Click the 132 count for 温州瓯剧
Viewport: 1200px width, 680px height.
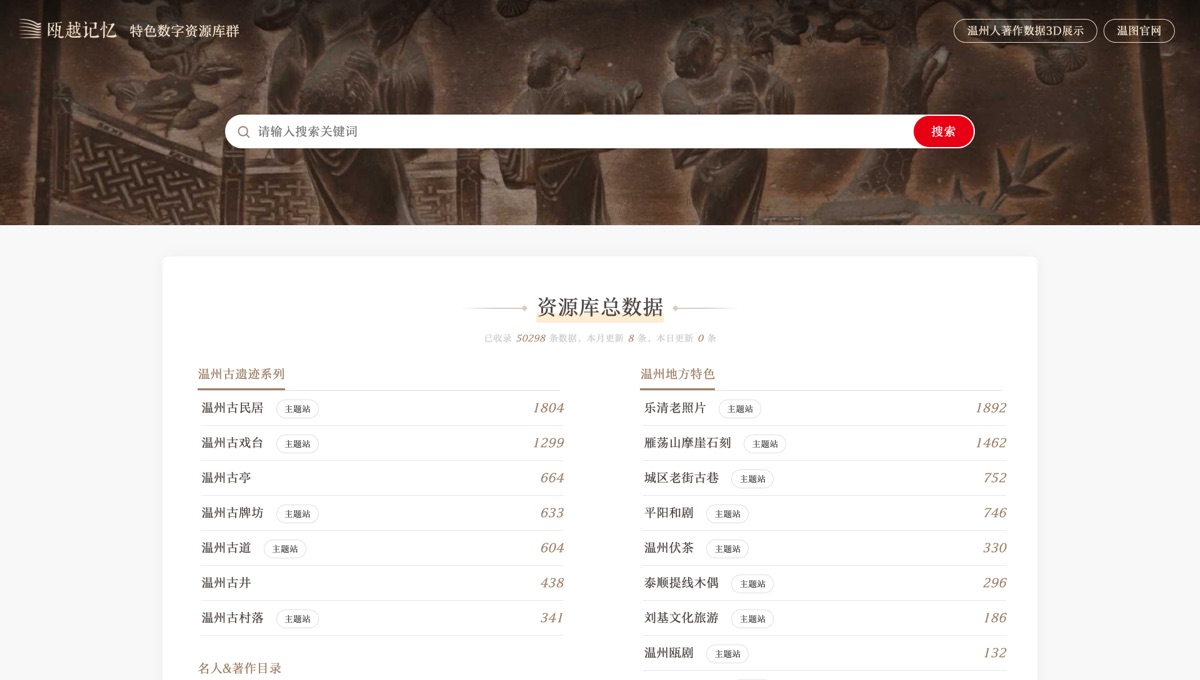coord(995,653)
